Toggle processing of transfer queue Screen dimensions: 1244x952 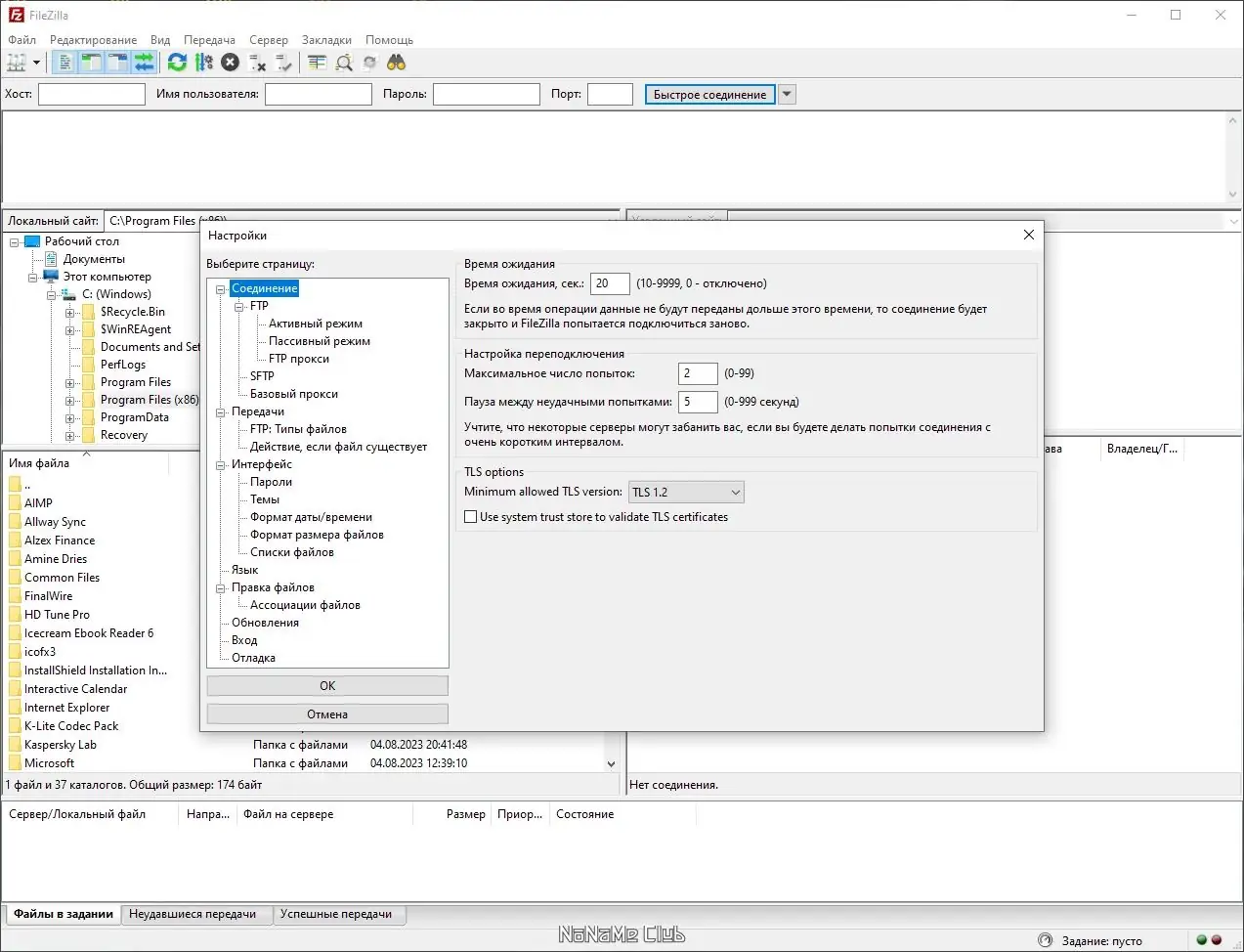[x=203, y=63]
